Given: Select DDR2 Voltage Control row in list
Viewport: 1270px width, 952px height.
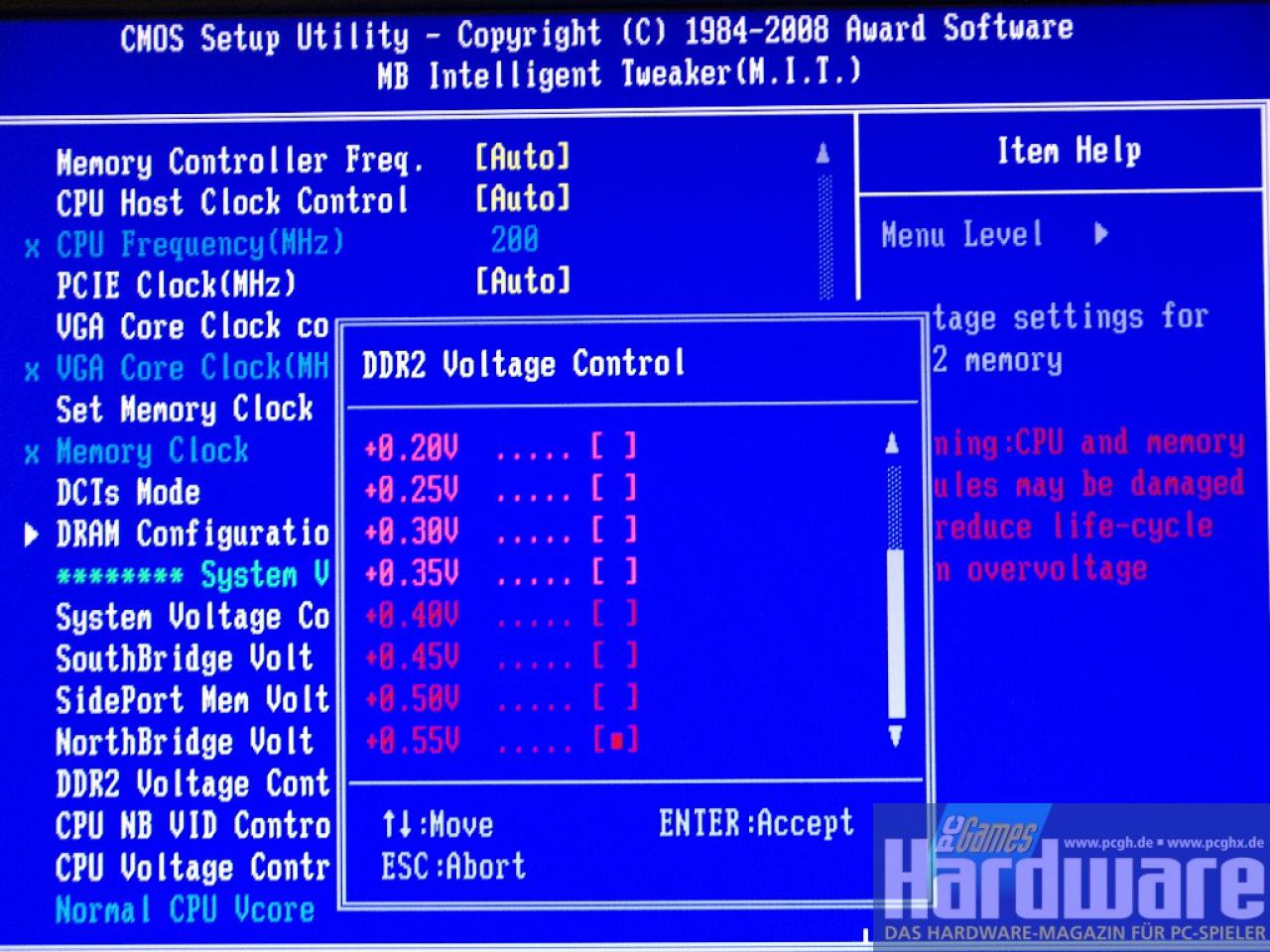Looking at the screenshot, I should pyautogui.click(x=192, y=784).
